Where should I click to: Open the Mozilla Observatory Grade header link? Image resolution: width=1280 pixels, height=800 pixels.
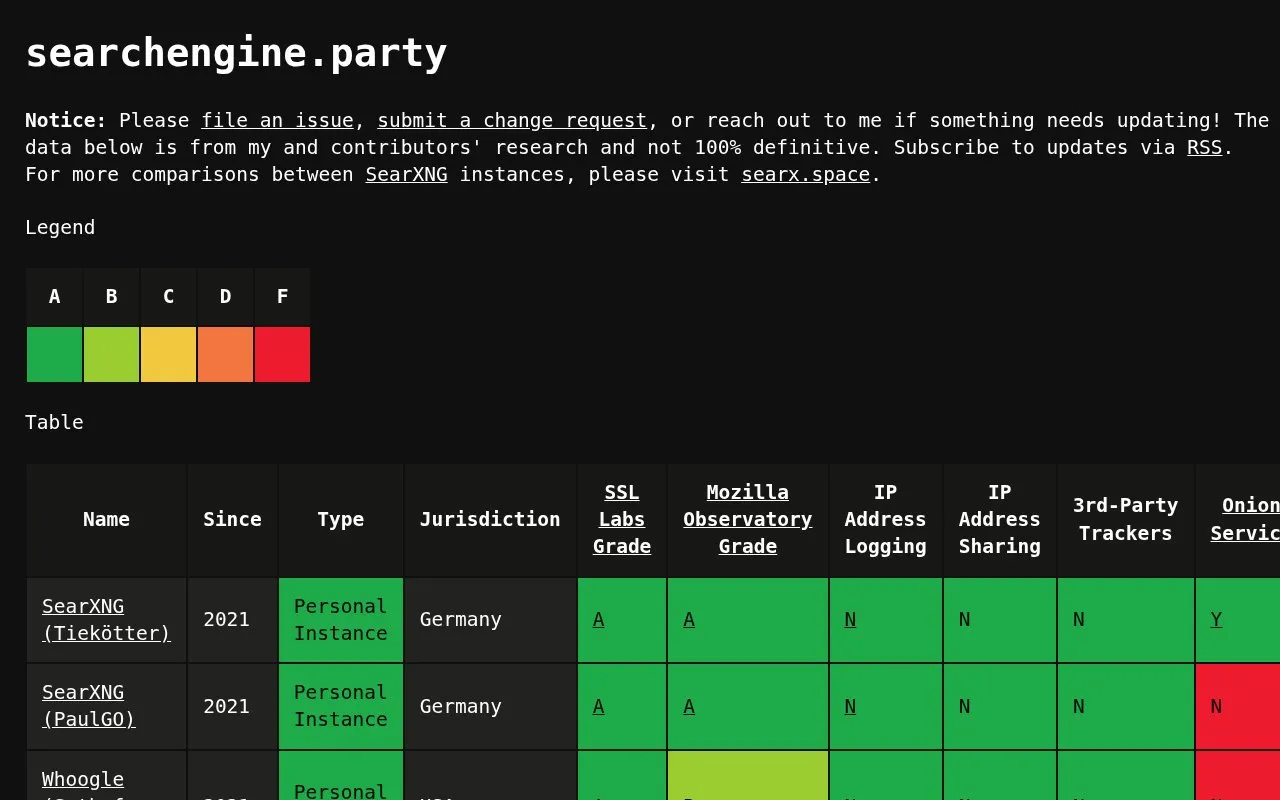coord(748,519)
